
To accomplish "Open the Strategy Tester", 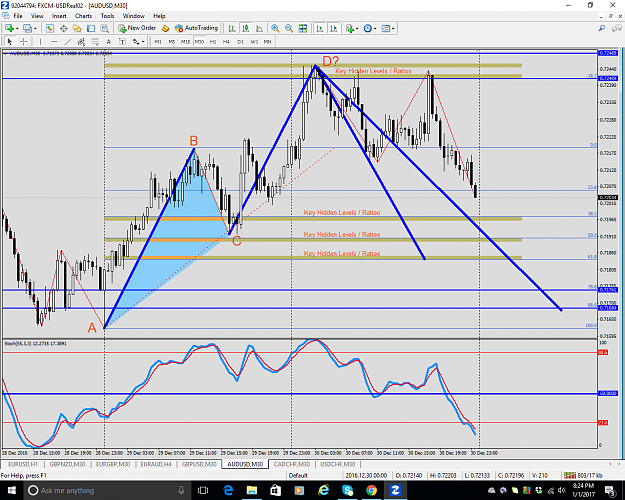I will (104, 28).
